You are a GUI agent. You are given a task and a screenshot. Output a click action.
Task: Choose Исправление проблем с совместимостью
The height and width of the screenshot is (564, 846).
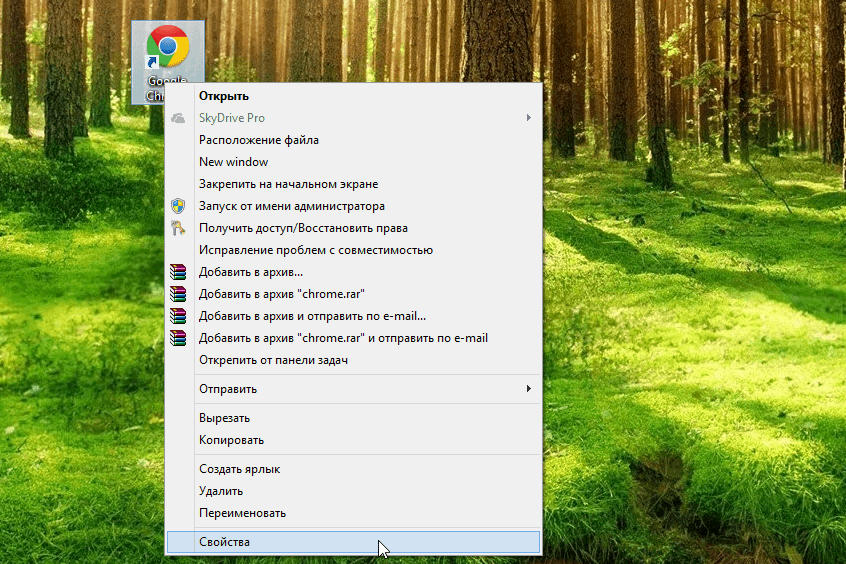tap(315, 250)
